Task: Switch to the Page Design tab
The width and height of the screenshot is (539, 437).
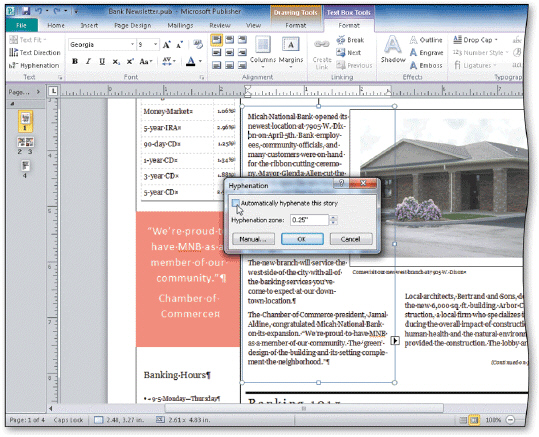Action: click(x=133, y=25)
